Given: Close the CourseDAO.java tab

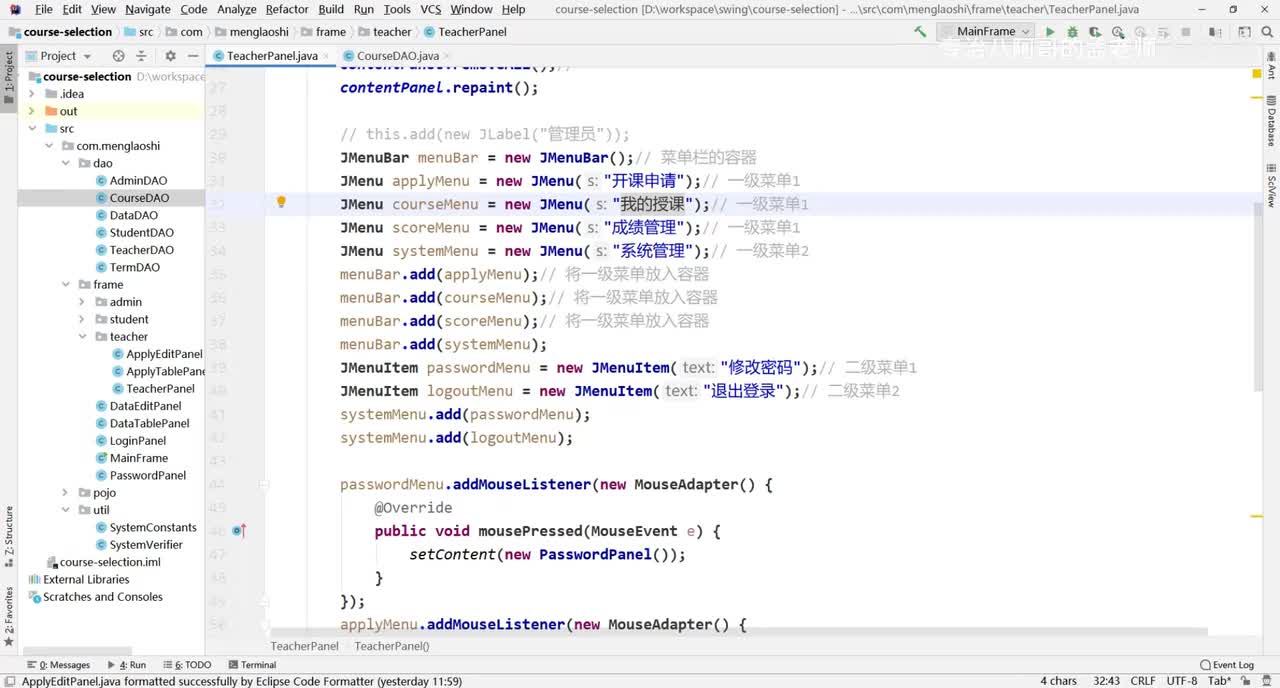Looking at the screenshot, I should [447, 56].
